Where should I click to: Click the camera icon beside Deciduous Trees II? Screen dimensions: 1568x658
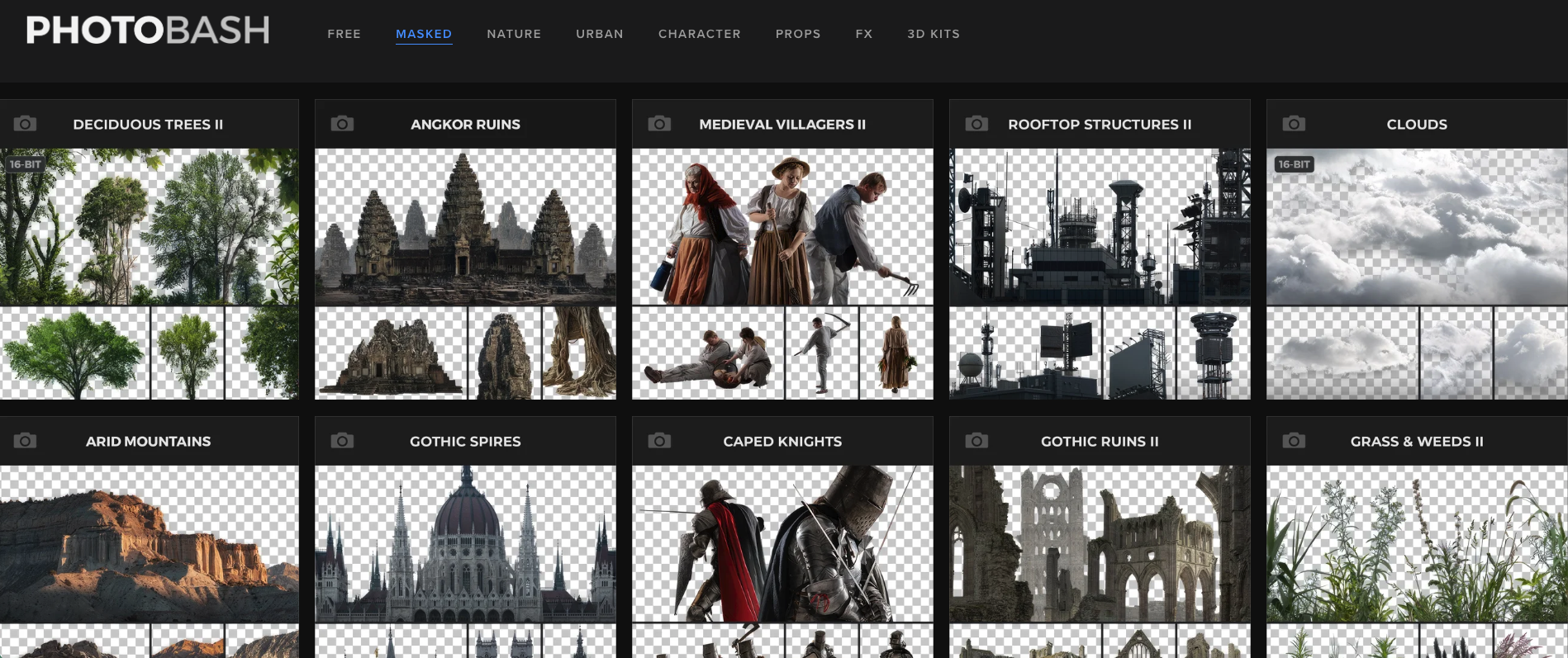25,124
